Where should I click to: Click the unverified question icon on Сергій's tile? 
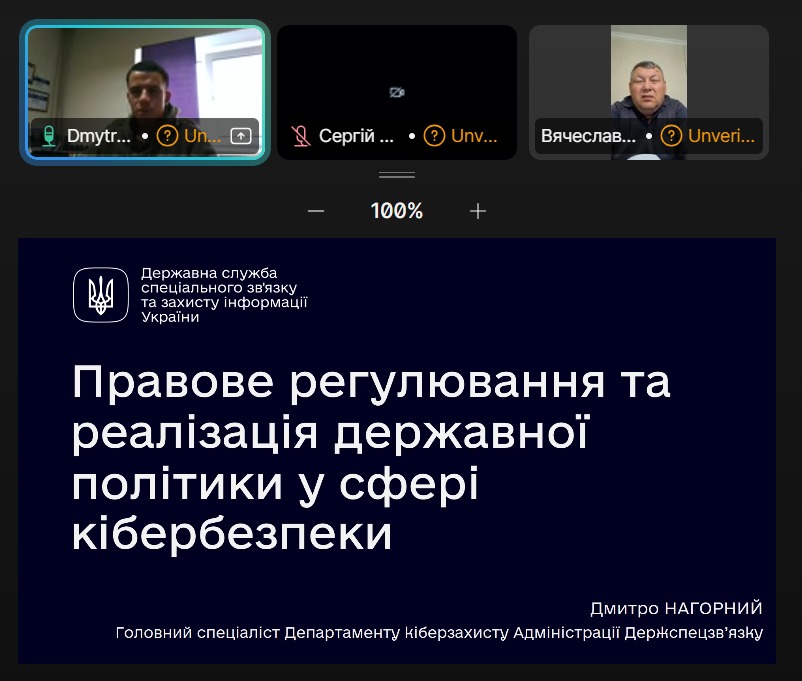click(x=434, y=136)
